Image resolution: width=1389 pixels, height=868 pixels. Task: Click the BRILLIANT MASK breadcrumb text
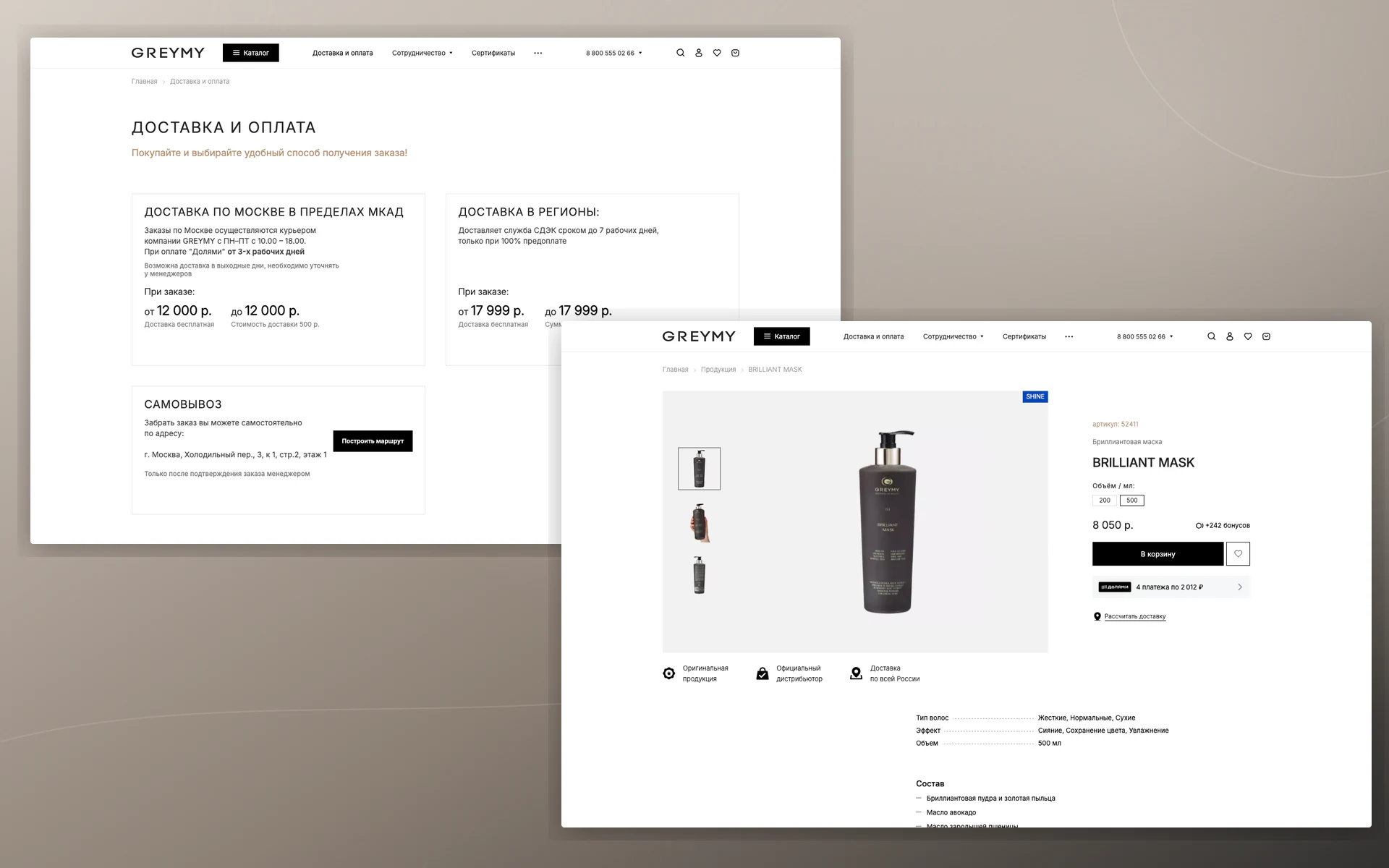(x=775, y=370)
